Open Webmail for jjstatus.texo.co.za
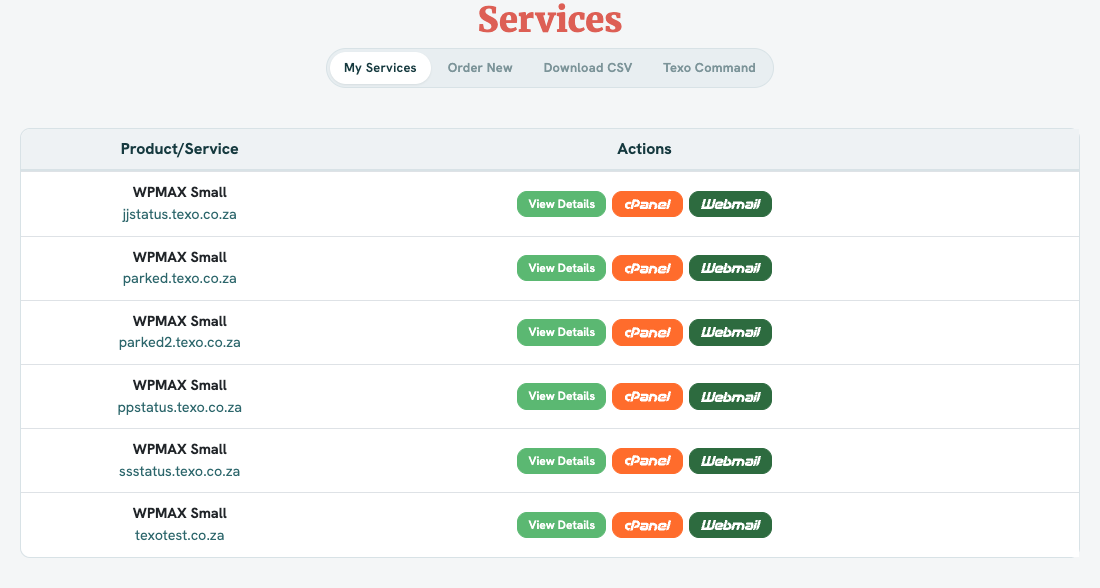This screenshot has width=1100, height=588. pyautogui.click(x=730, y=204)
